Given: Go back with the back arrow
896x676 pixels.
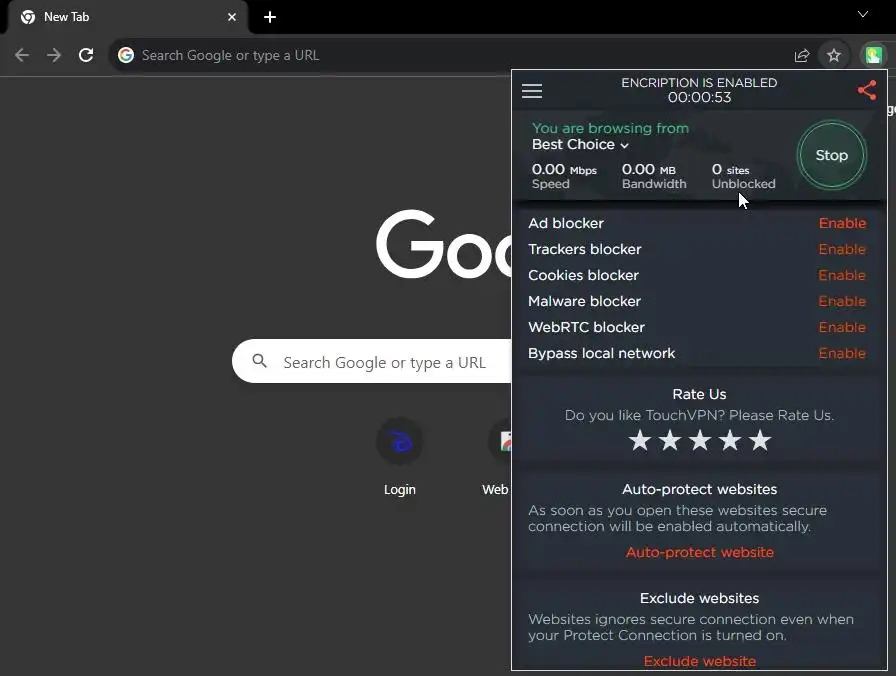Looking at the screenshot, I should (22, 55).
